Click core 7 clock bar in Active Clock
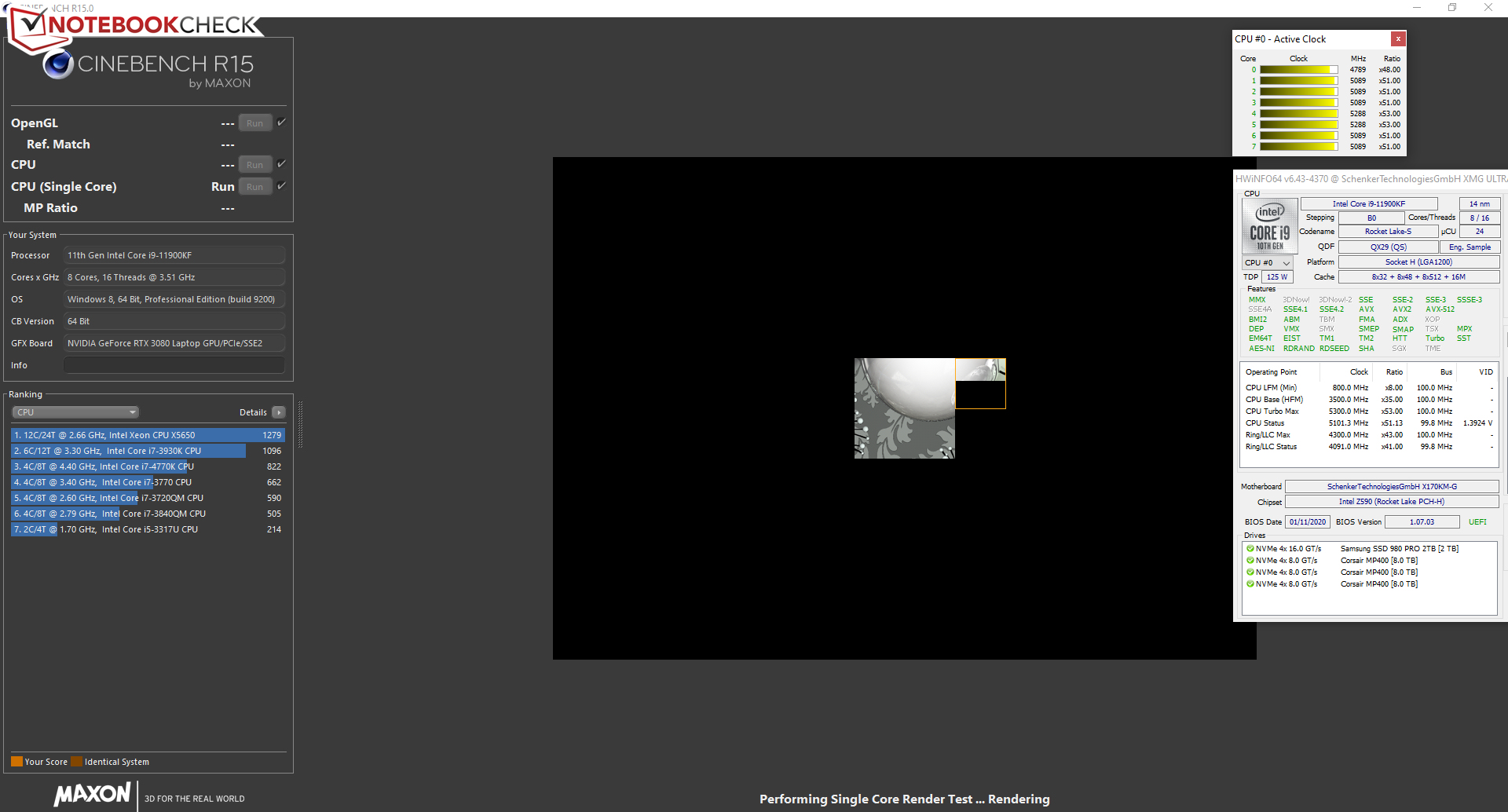This screenshot has height=812, width=1508. [x=1298, y=147]
